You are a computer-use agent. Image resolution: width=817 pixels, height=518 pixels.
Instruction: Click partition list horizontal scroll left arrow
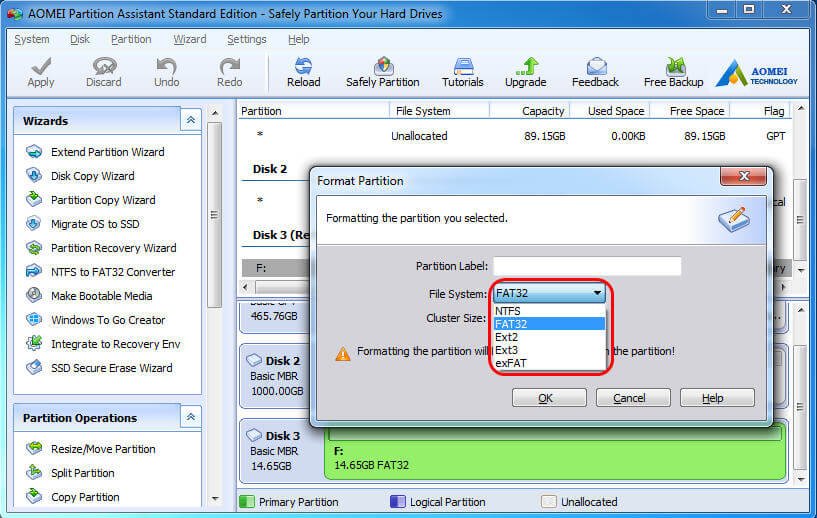(246, 287)
